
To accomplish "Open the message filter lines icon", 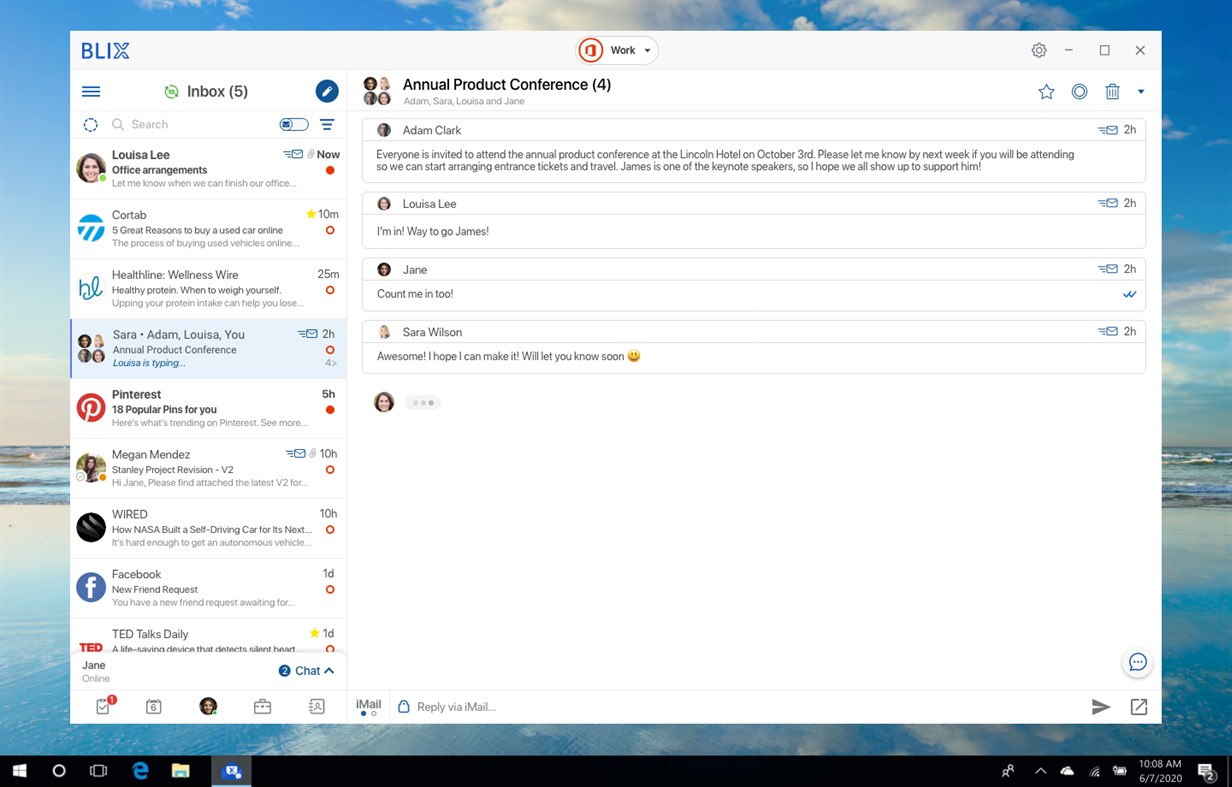I will (327, 125).
